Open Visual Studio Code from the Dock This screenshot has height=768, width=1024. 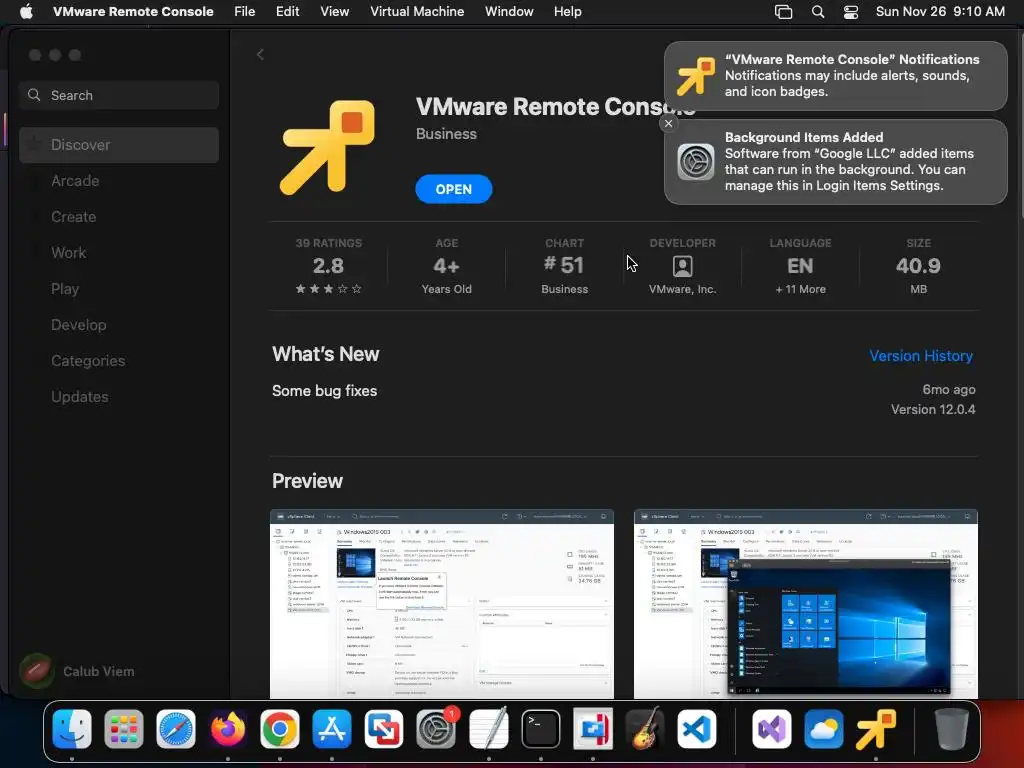697,729
